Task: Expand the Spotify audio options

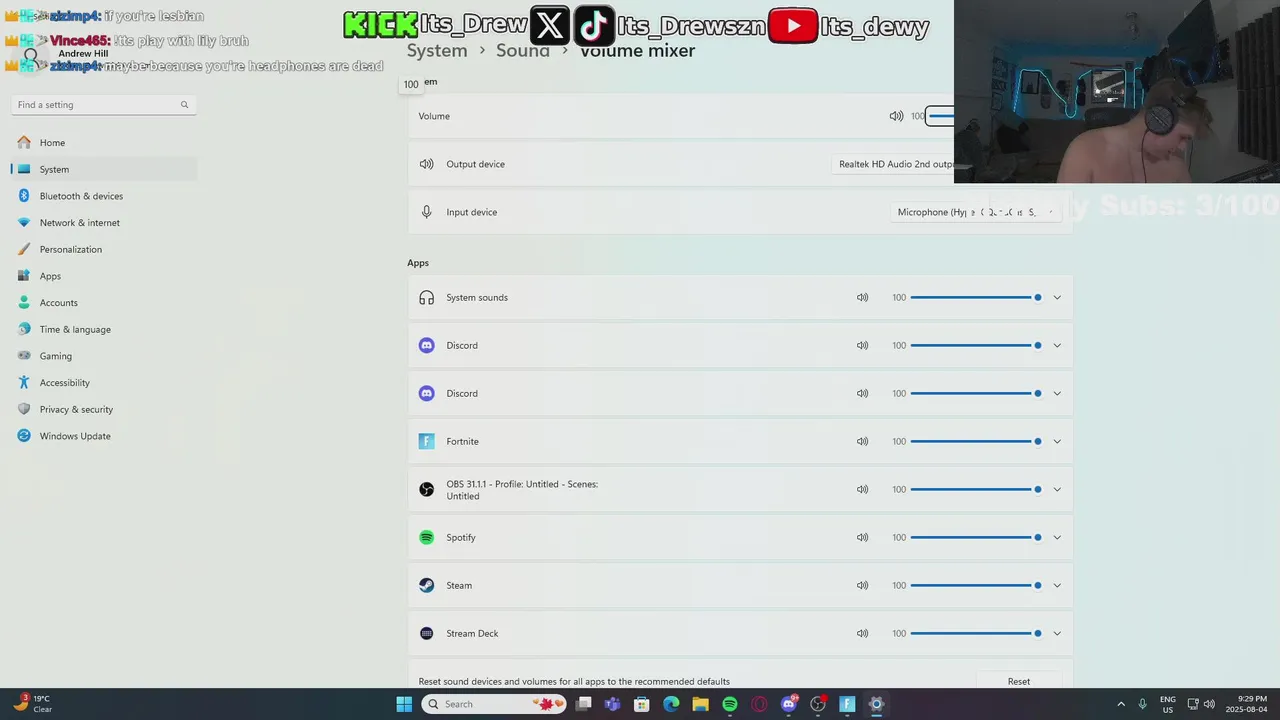Action: (1057, 537)
